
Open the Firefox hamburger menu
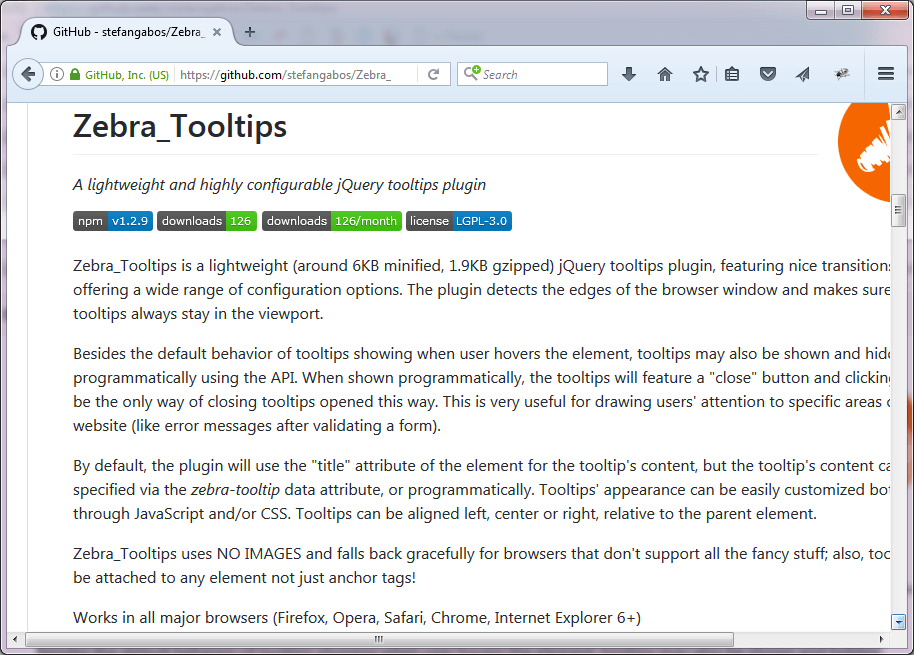pyautogui.click(x=885, y=74)
